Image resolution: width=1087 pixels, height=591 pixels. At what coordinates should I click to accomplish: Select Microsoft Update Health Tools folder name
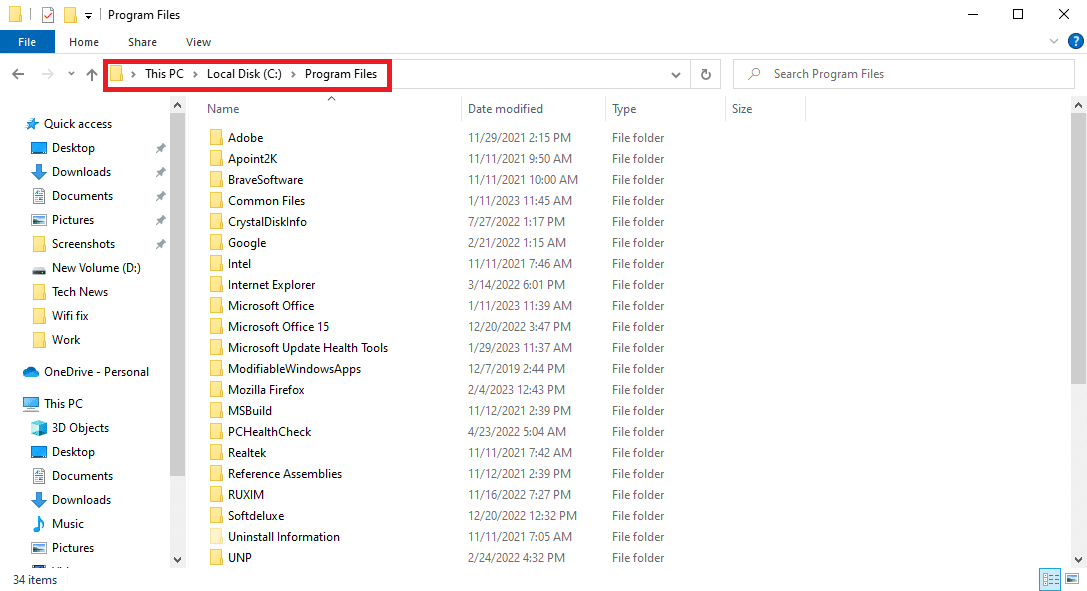pyautogui.click(x=308, y=348)
